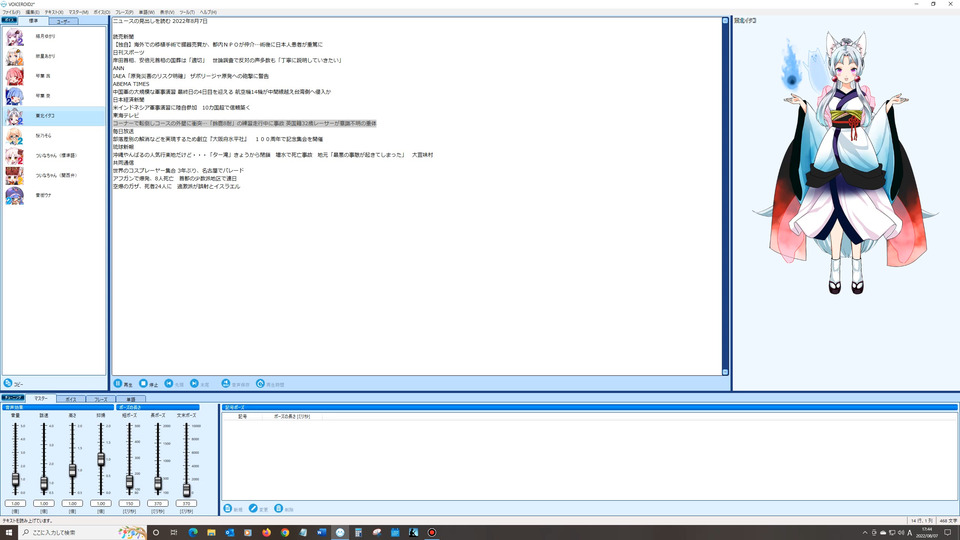
Task: Adjust the 抑揚 intonation slider handle
Action: 101,459
